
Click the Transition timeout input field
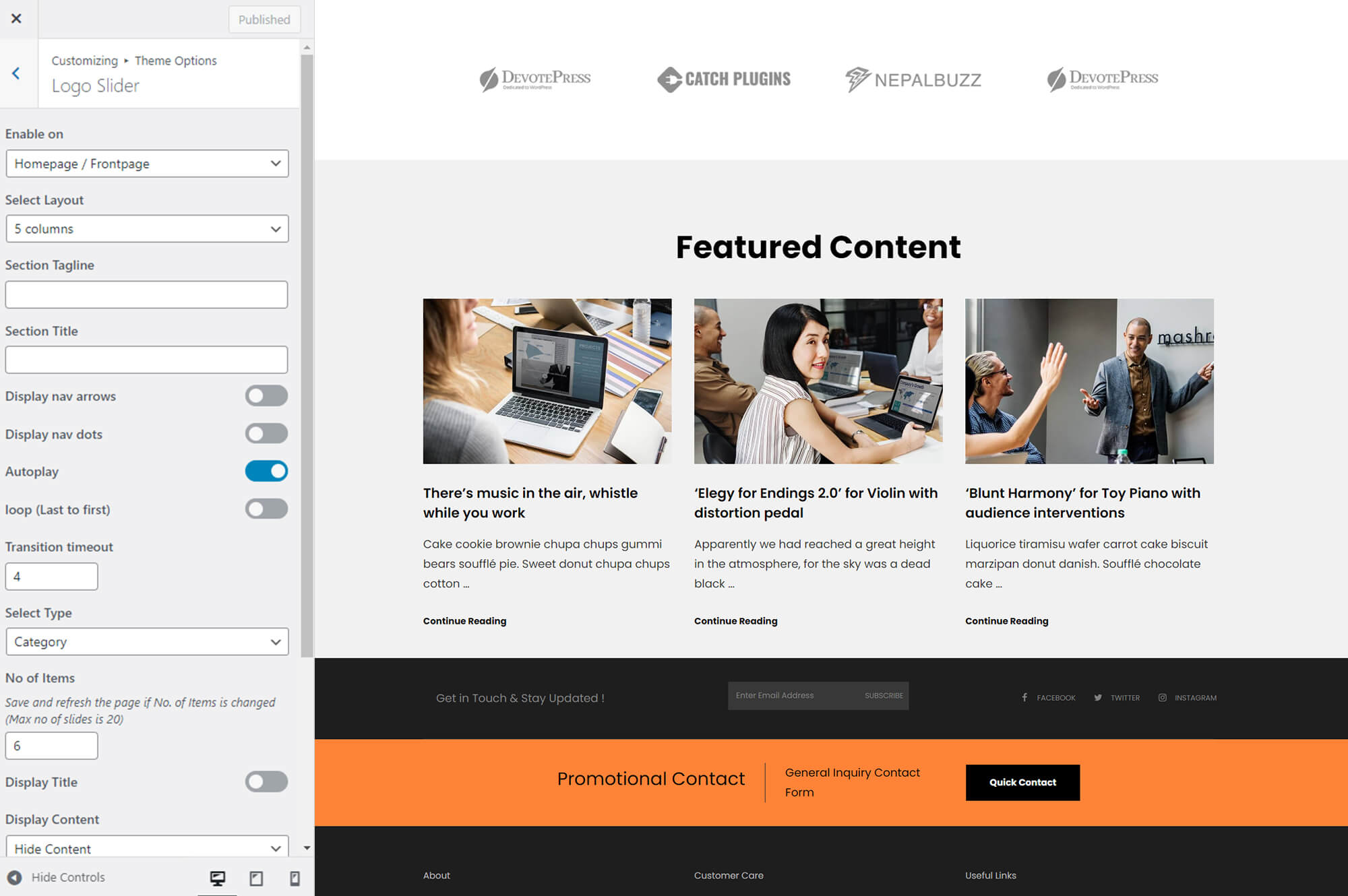51,576
